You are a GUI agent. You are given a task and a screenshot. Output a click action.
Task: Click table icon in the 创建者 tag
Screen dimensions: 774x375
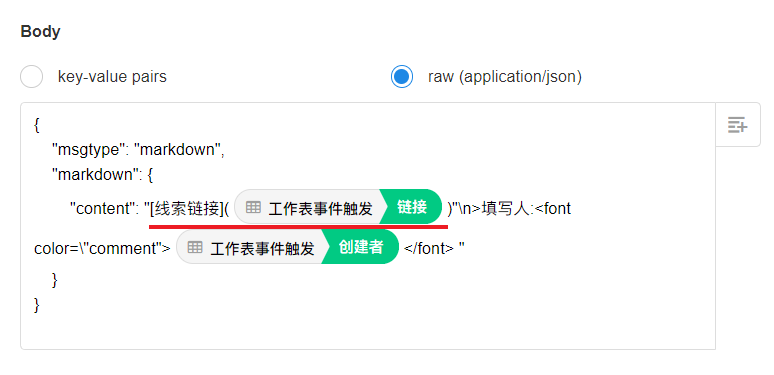point(195,247)
